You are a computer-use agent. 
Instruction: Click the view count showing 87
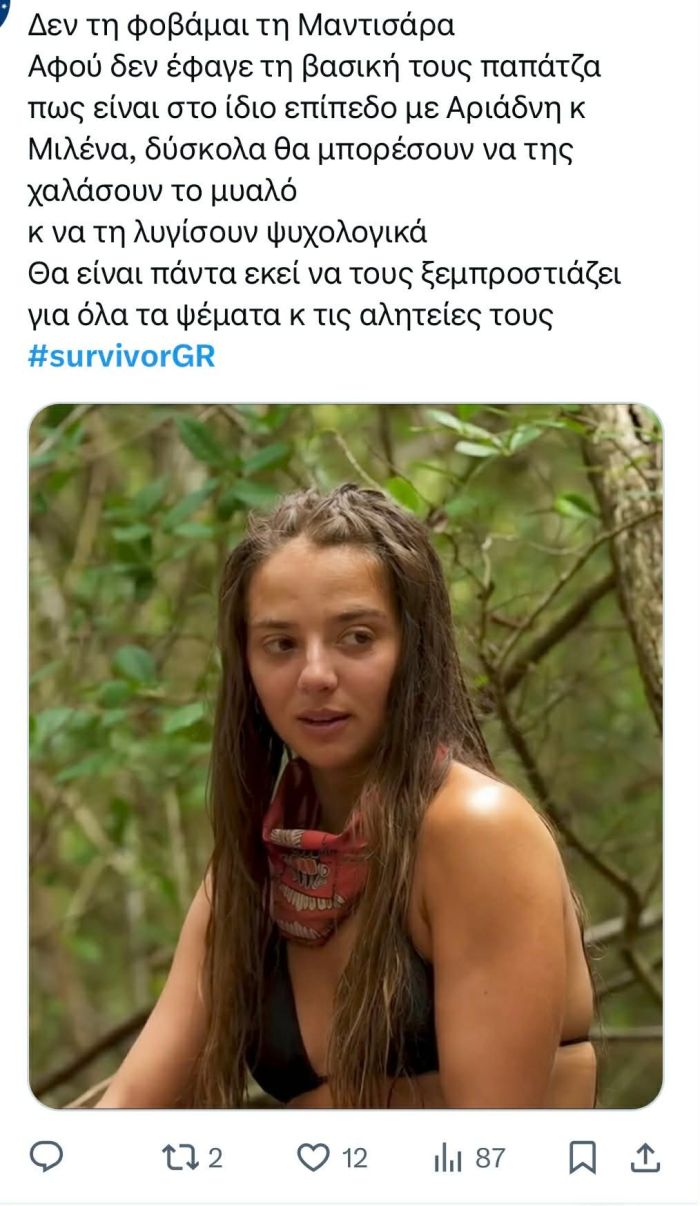pos(489,1158)
